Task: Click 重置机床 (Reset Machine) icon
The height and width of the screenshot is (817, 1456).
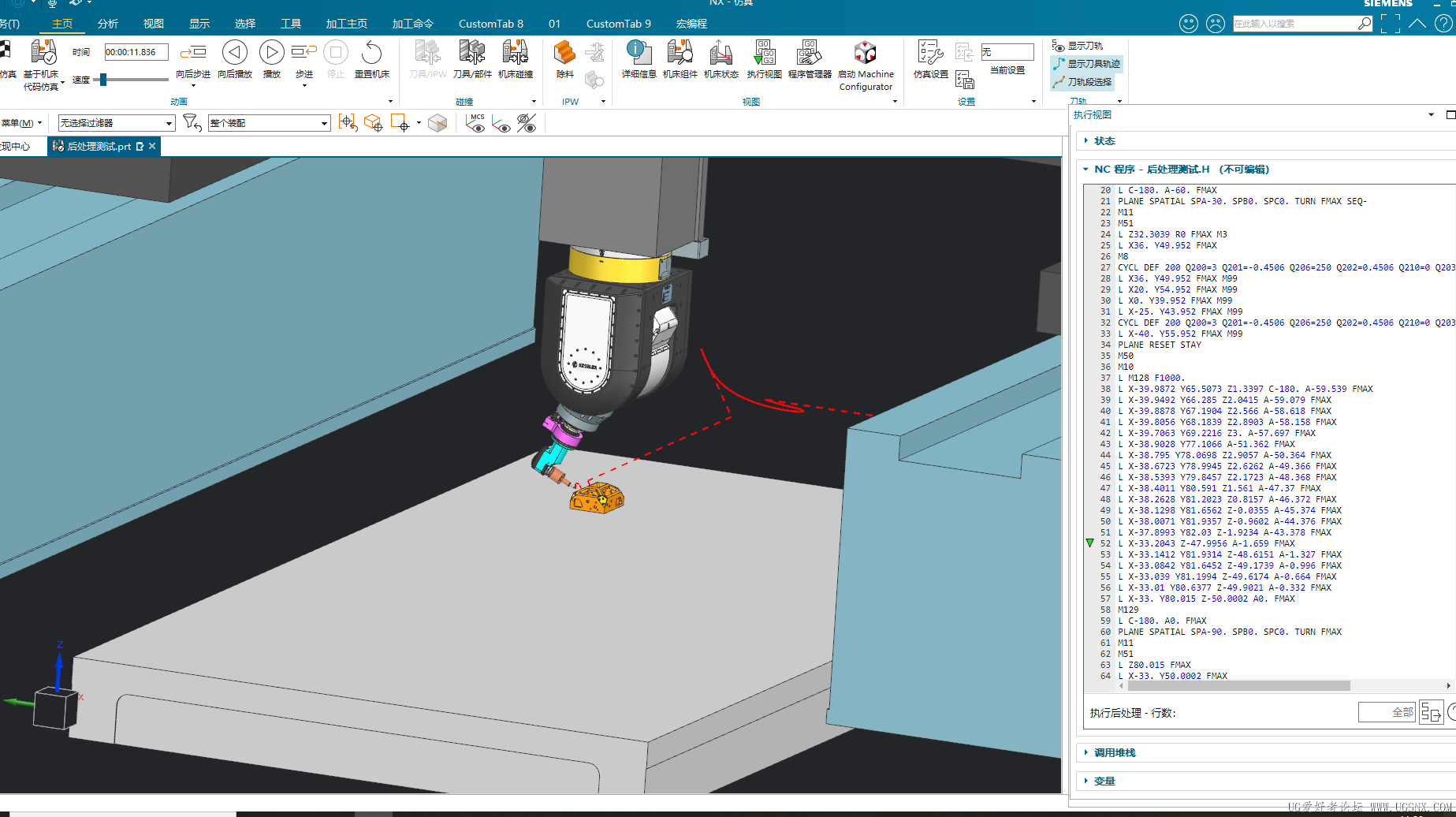Action: pyautogui.click(x=371, y=54)
